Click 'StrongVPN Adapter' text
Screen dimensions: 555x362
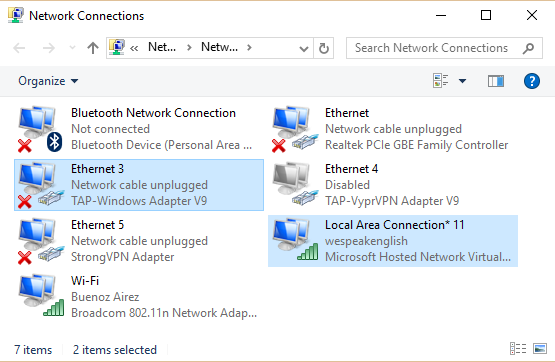122,257
